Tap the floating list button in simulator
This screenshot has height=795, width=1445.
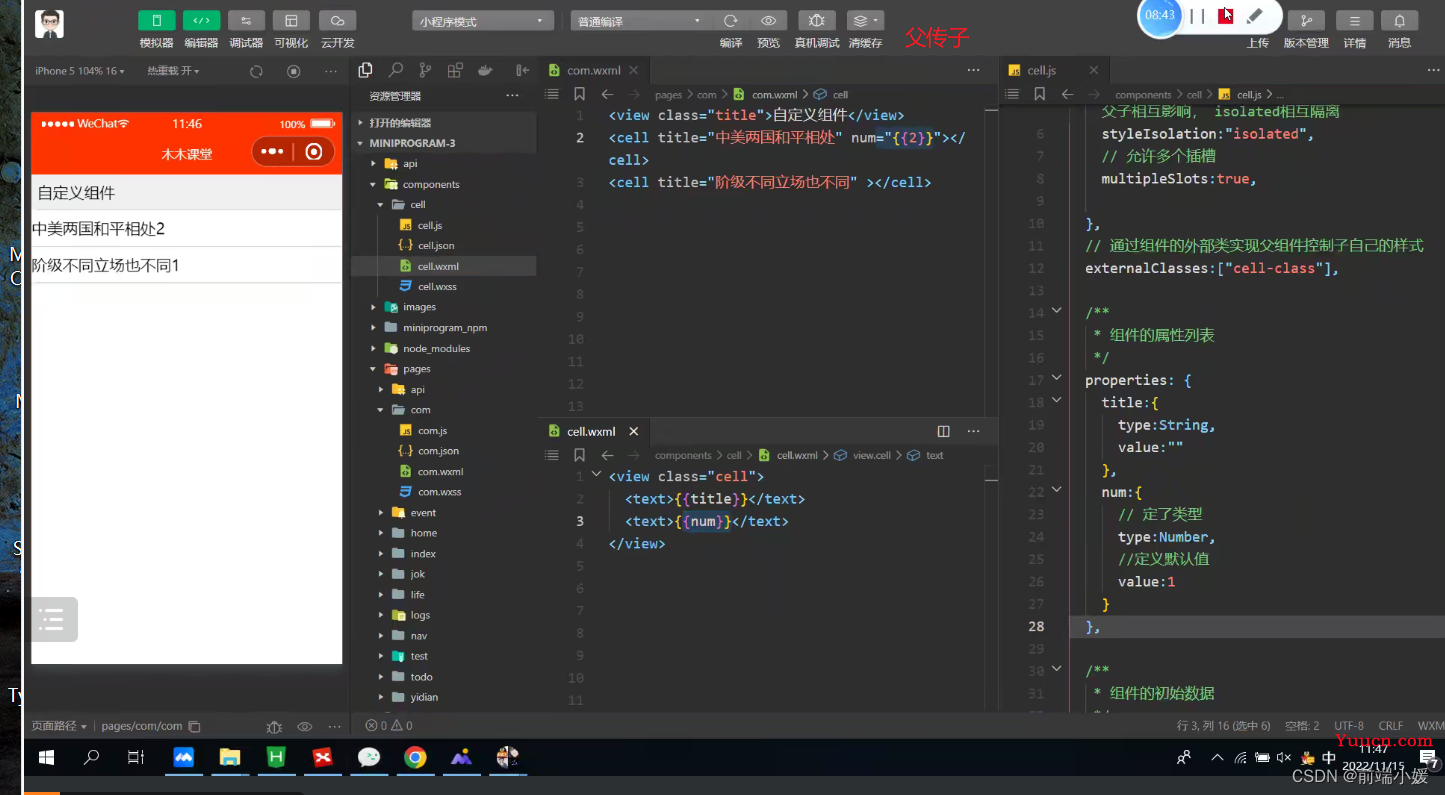(53, 619)
